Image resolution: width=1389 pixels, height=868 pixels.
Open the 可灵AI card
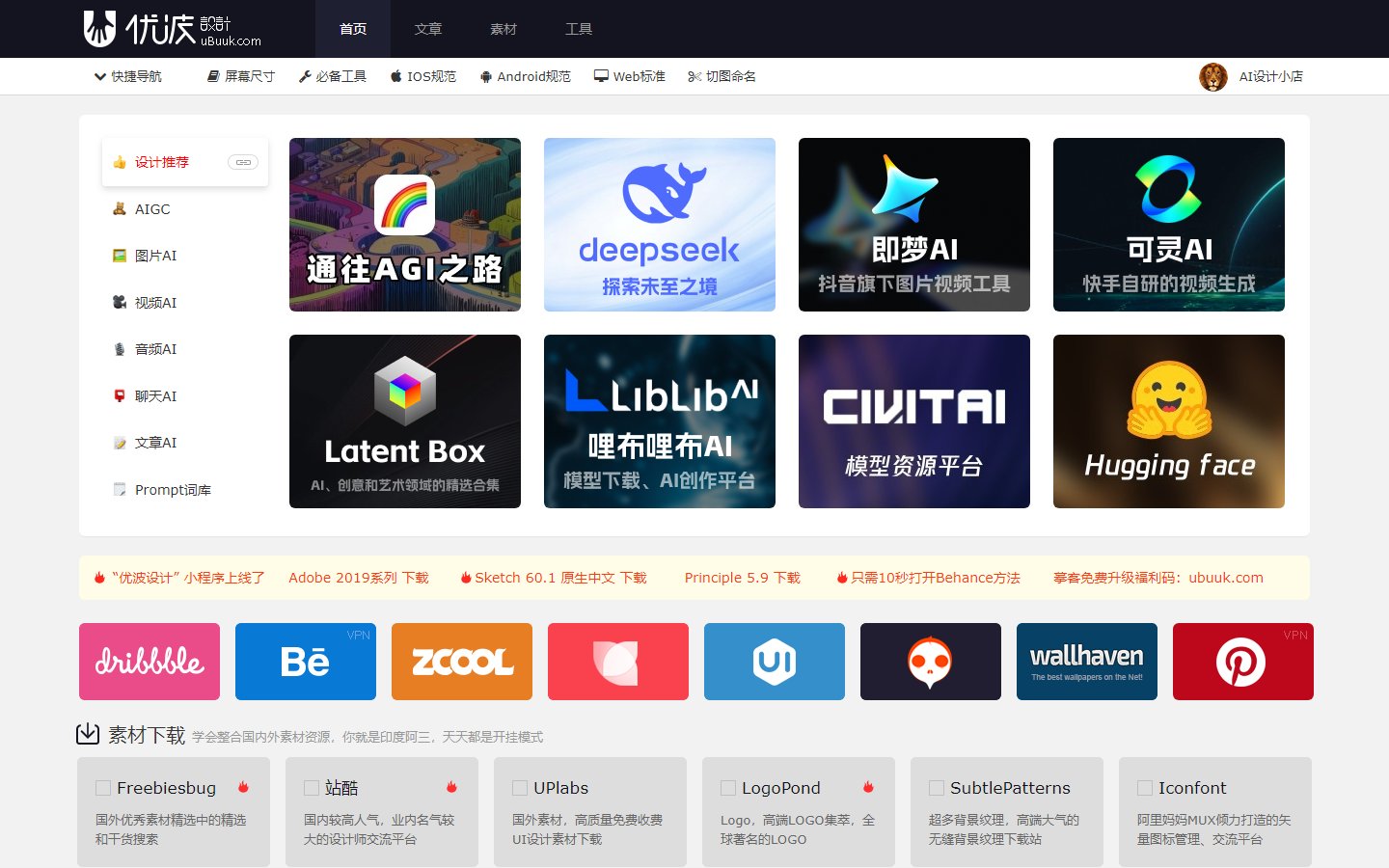[1169, 225]
